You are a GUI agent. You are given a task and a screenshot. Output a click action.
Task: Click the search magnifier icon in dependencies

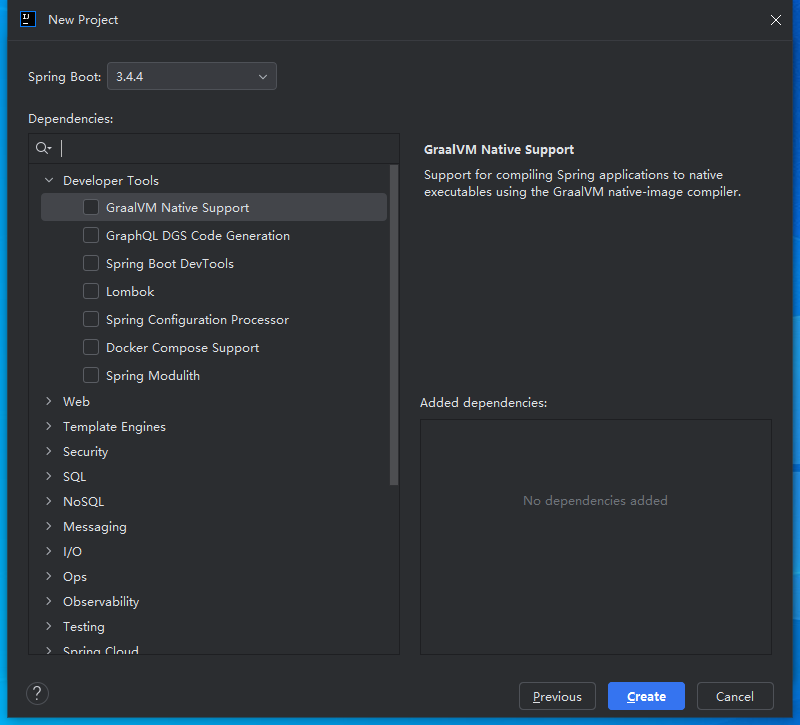coord(43,148)
